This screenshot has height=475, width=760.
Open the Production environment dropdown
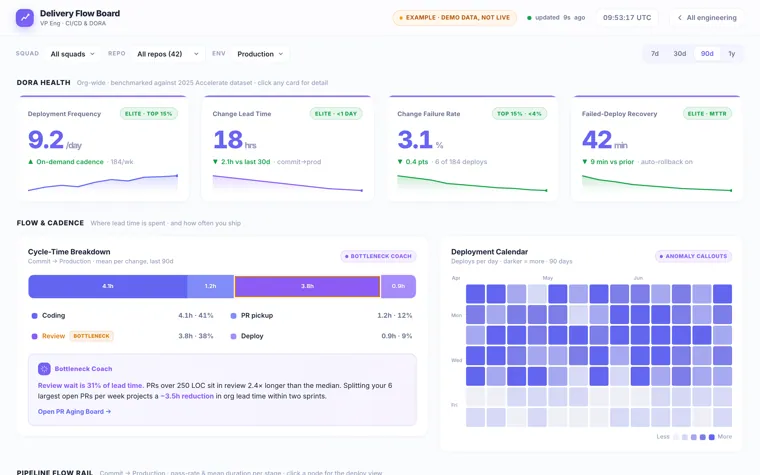coord(260,54)
